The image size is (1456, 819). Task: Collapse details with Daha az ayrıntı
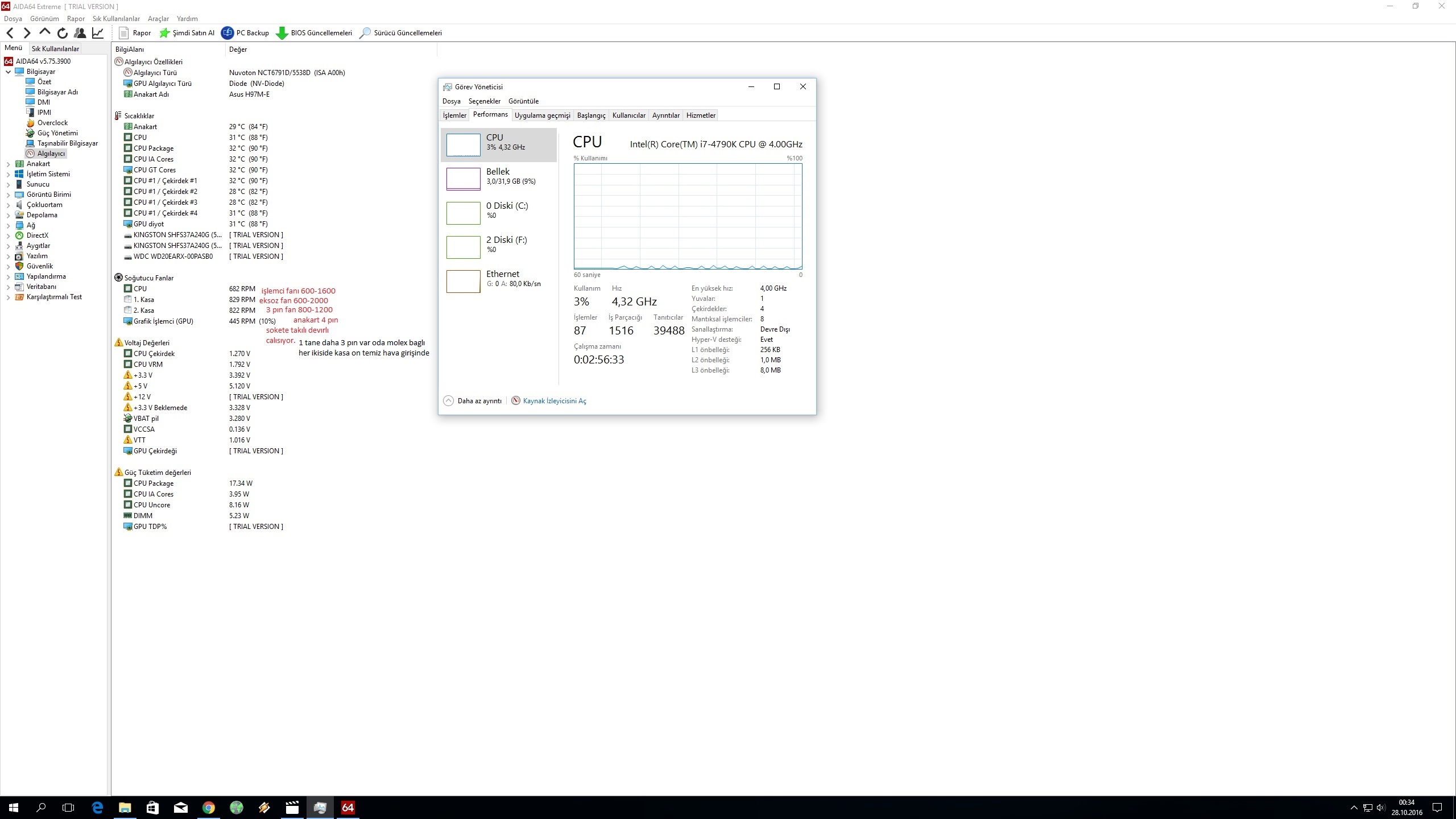tap(473, 401)
